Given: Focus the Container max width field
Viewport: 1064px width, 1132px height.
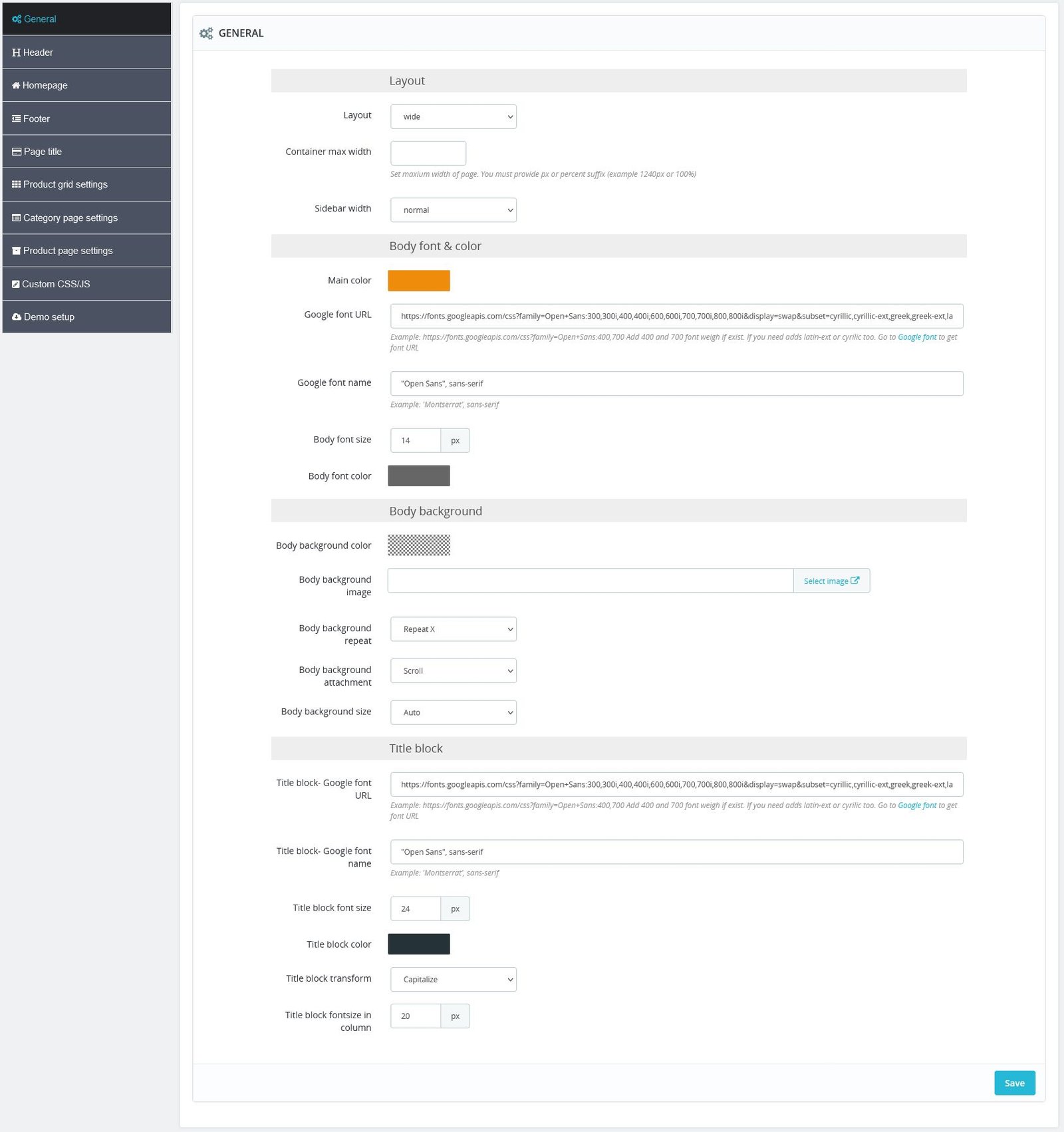Looking at the screenshot, I should point(428,153).
